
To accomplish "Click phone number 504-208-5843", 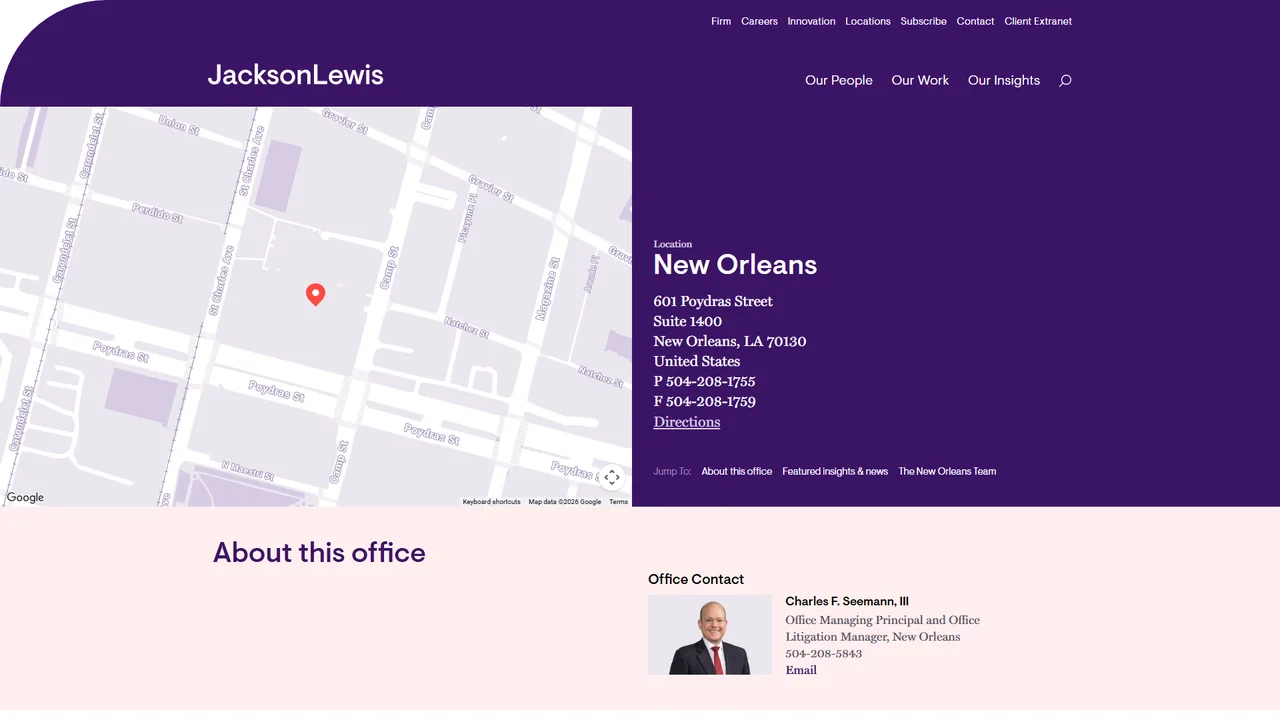I will click(824, 653).
